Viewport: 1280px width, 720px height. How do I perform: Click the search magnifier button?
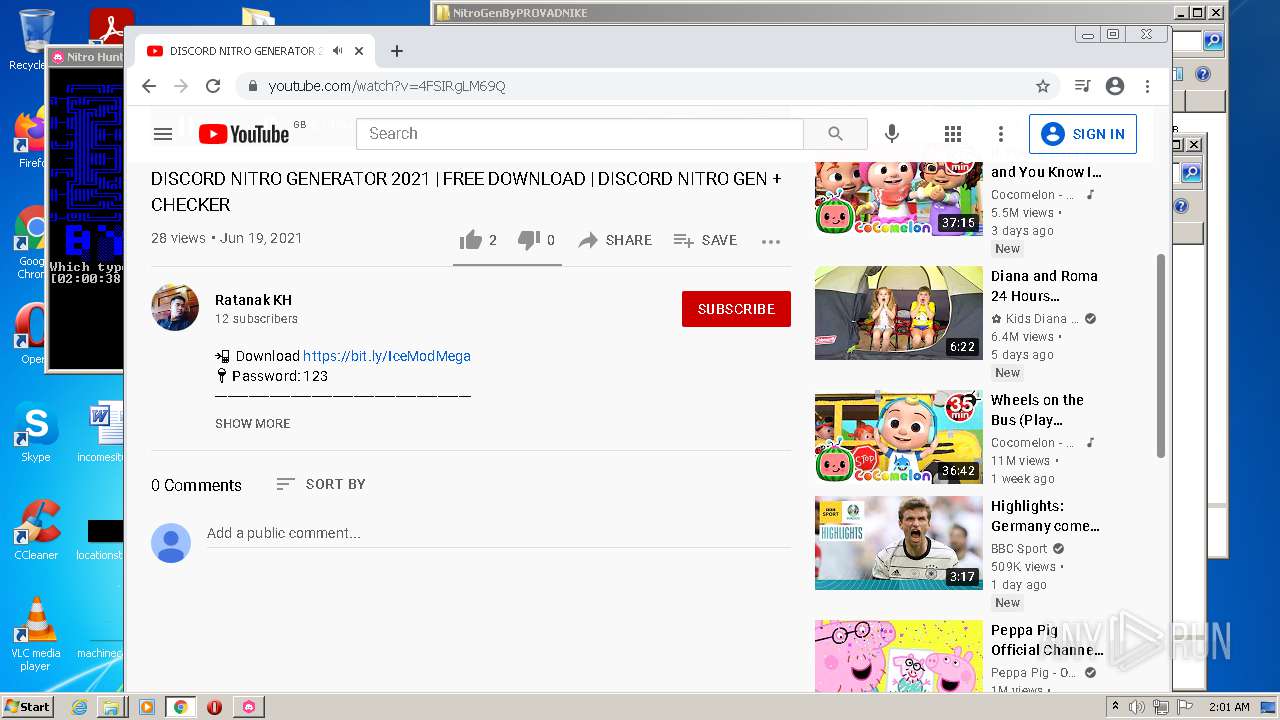pos(835,134)
